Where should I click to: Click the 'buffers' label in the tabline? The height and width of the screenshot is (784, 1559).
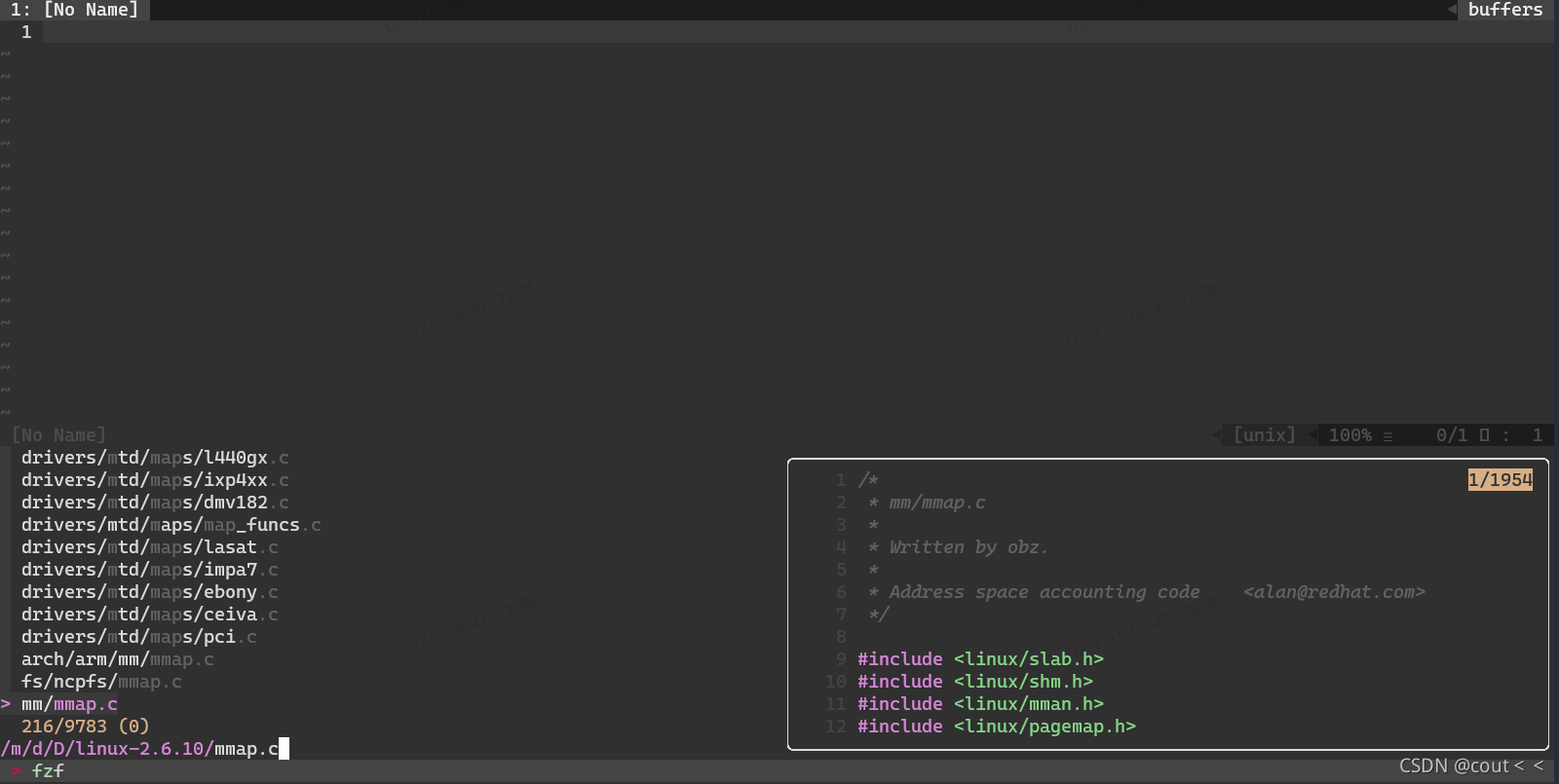(1505, 10)
